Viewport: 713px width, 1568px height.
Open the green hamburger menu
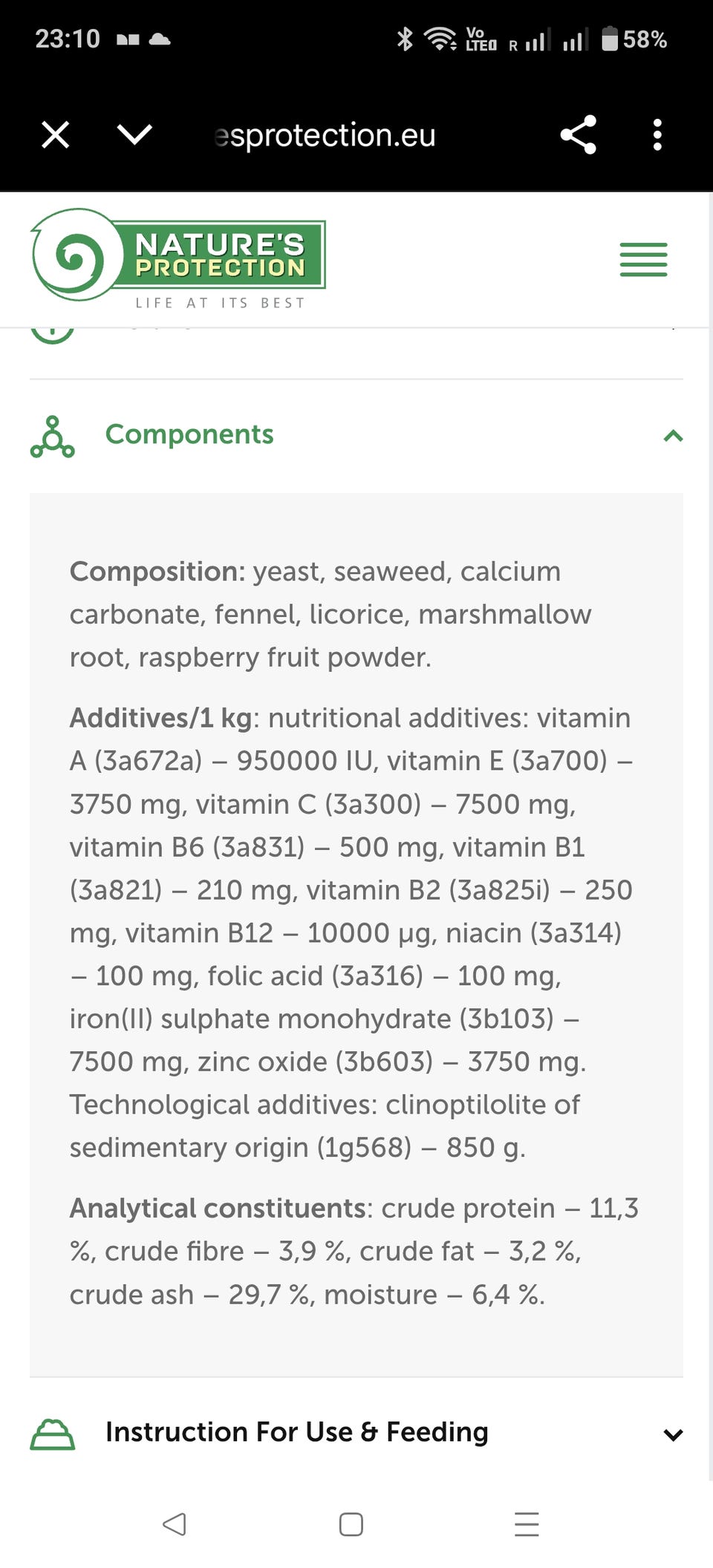point(643,259)
